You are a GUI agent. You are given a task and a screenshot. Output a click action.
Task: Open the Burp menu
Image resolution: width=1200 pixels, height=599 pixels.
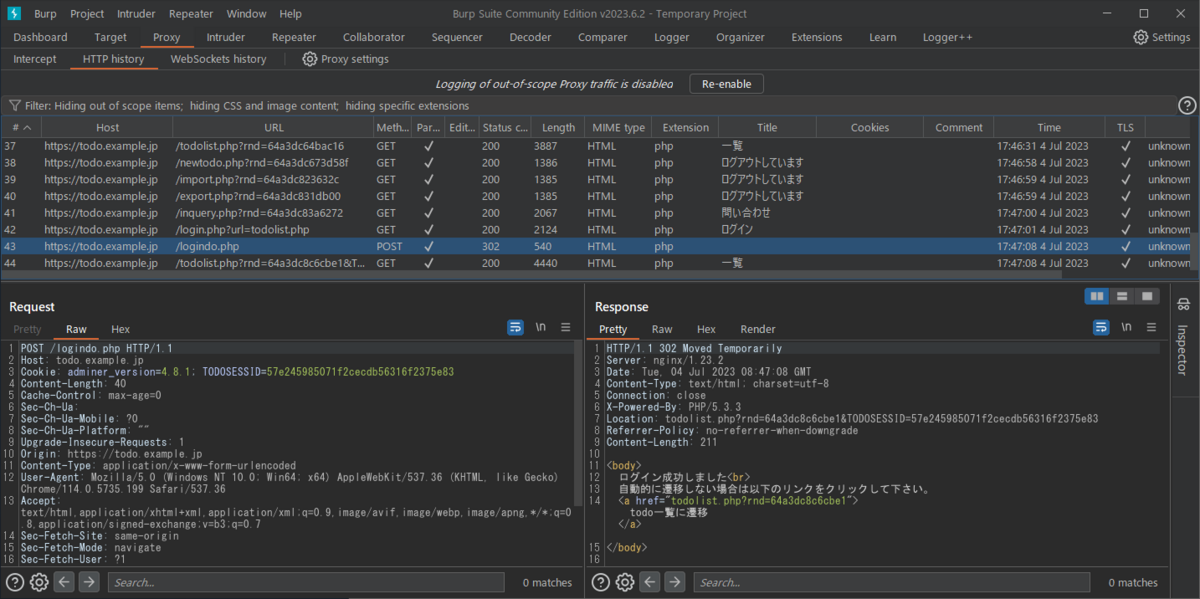pos(45,14)
